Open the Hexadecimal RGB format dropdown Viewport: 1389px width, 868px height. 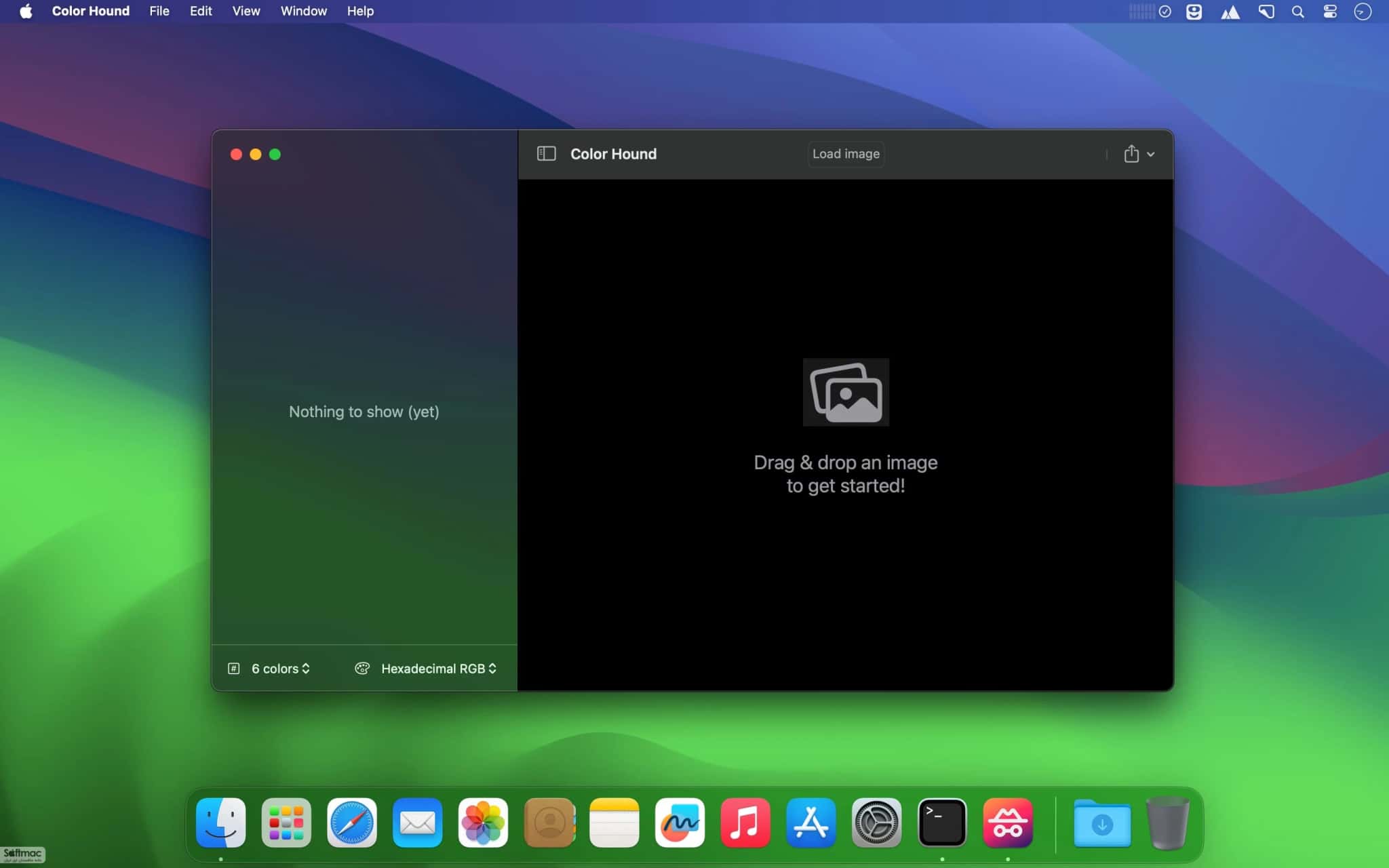click(x=439, y=669)
